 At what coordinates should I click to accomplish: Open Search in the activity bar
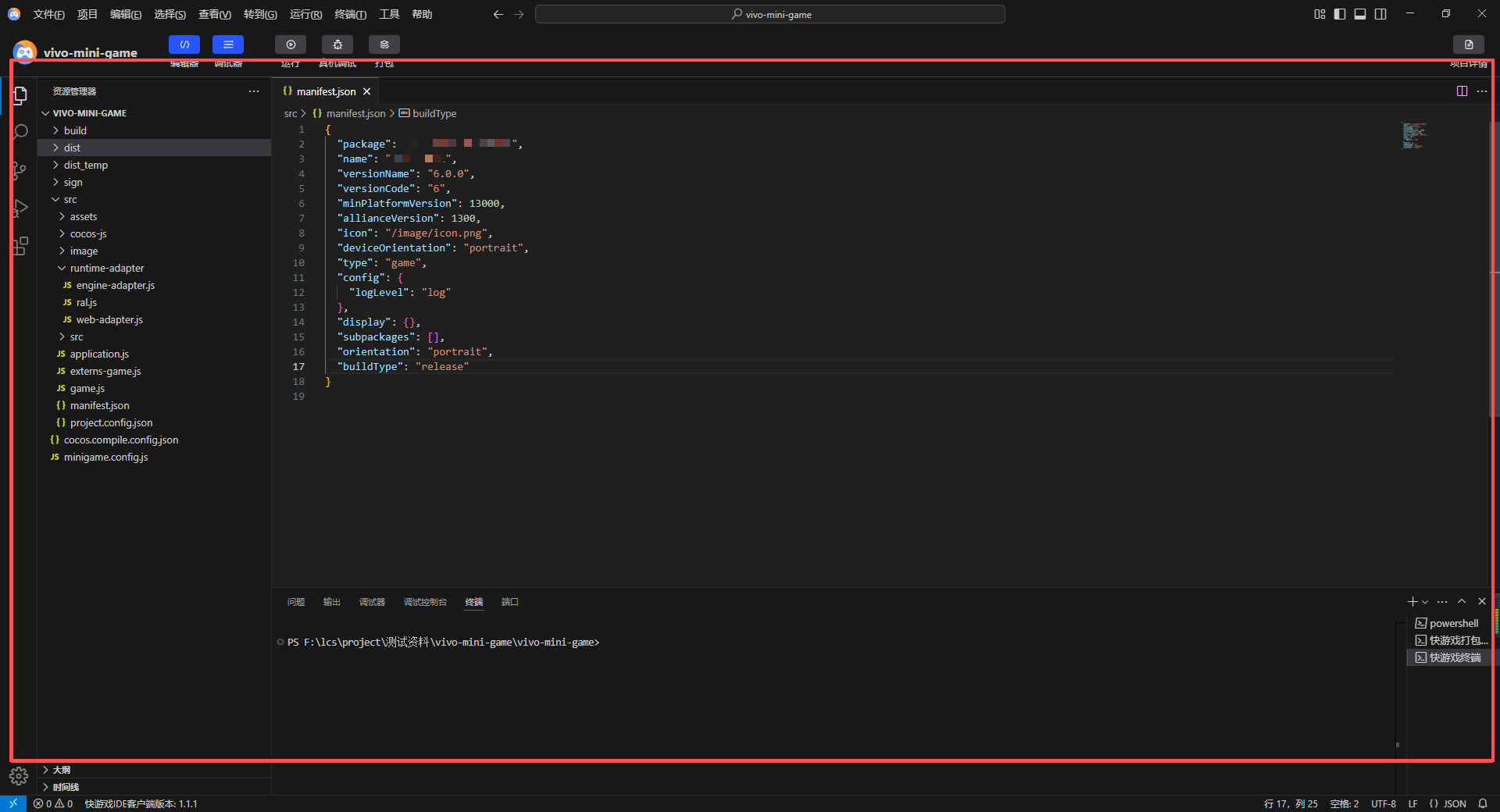tap(21, 132)
